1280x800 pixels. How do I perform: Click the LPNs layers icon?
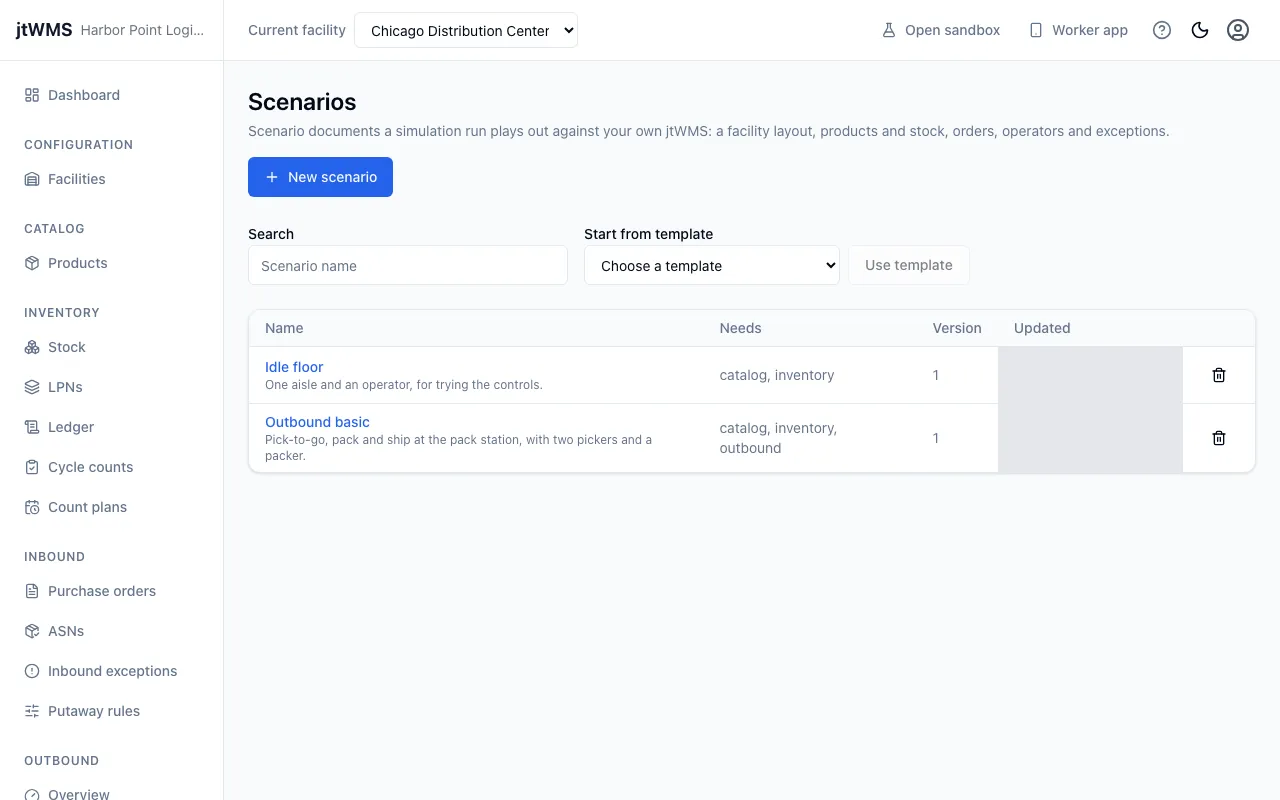(32, 387)
